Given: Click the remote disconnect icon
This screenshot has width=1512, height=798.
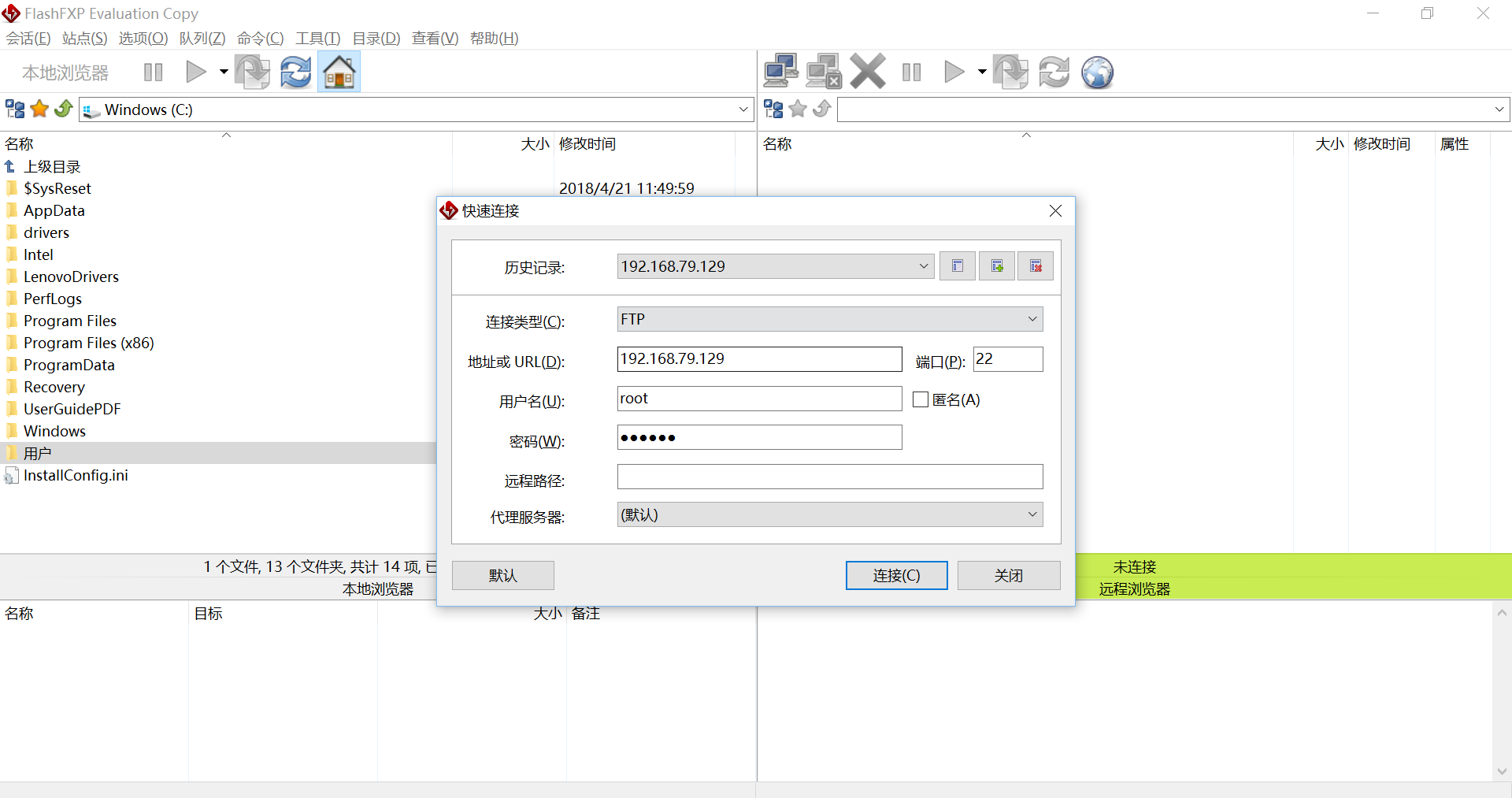Looking at the screenshot, I should tap(824, 72).
